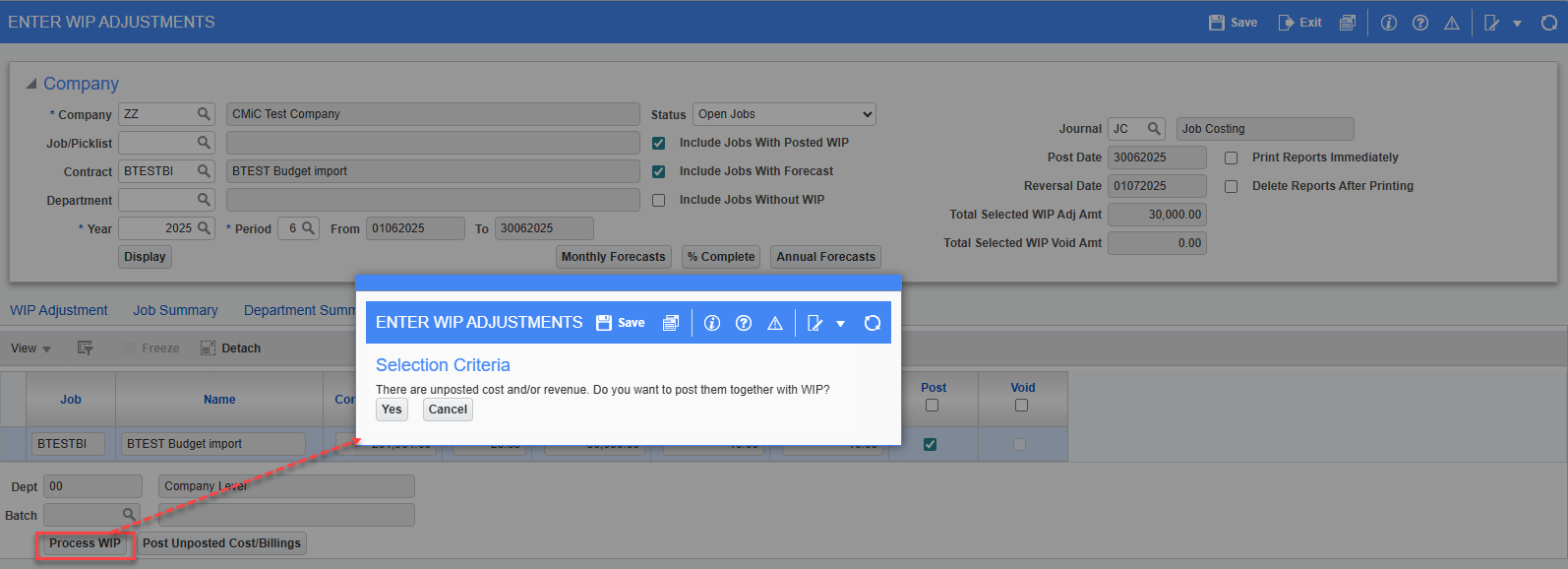
Task: Open the help icon in the popup
Action: tap(744, 323)
